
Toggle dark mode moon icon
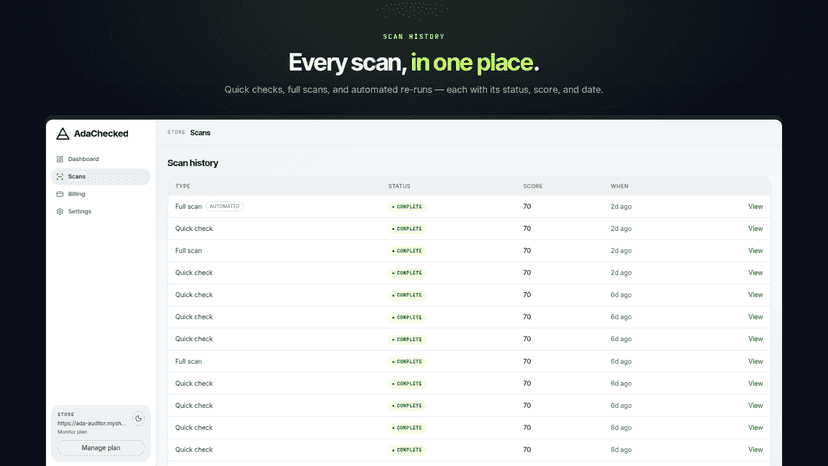(x=138, y=418)
